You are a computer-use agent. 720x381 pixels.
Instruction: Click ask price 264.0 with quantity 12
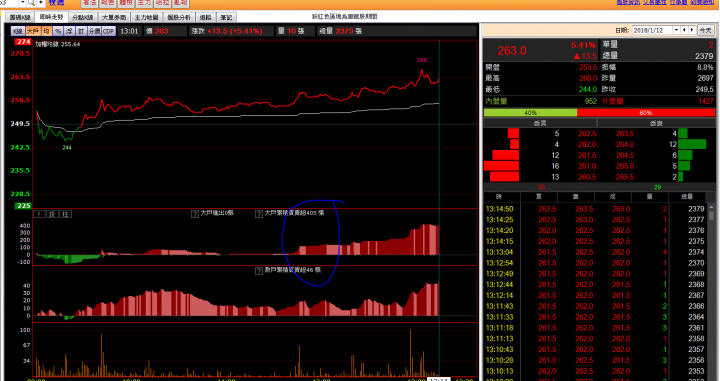click(x=625, y=145)
